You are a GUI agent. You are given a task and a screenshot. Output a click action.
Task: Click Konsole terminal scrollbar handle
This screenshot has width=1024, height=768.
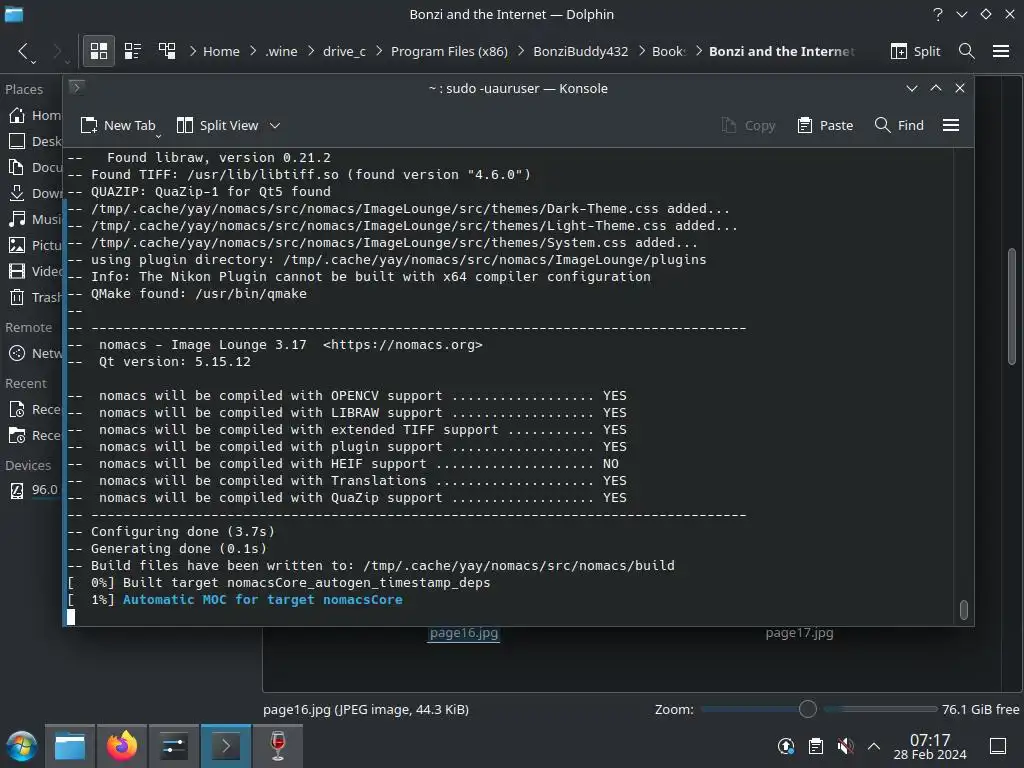point(964,609)
